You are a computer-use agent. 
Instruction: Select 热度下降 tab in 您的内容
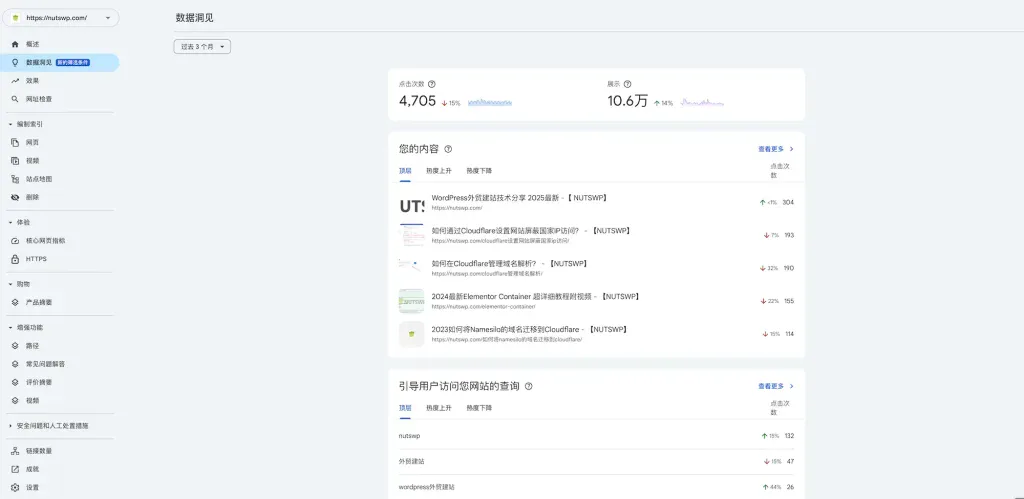[x=479, y=171]
